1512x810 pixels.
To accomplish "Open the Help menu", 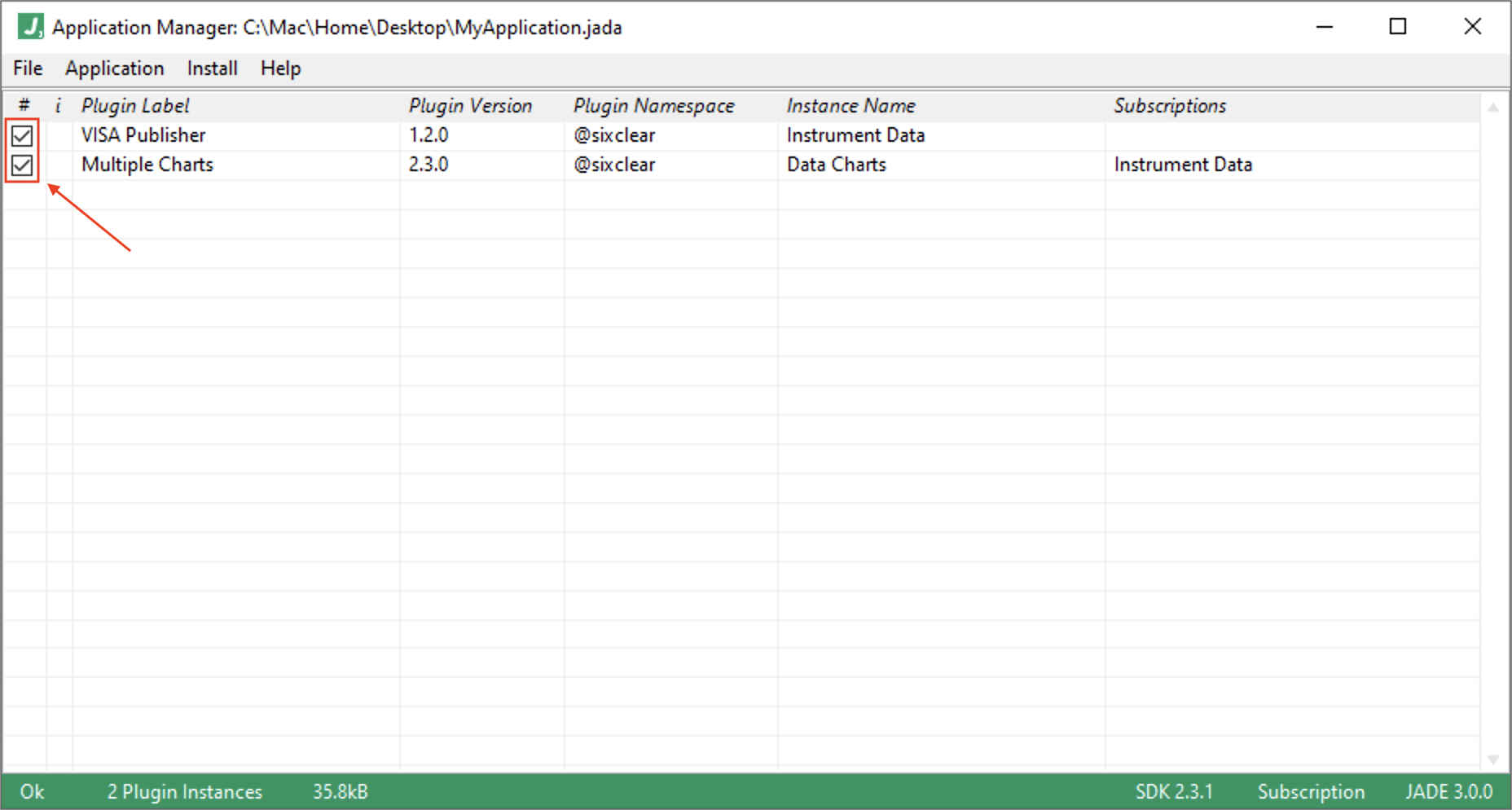I will [280, 68].
